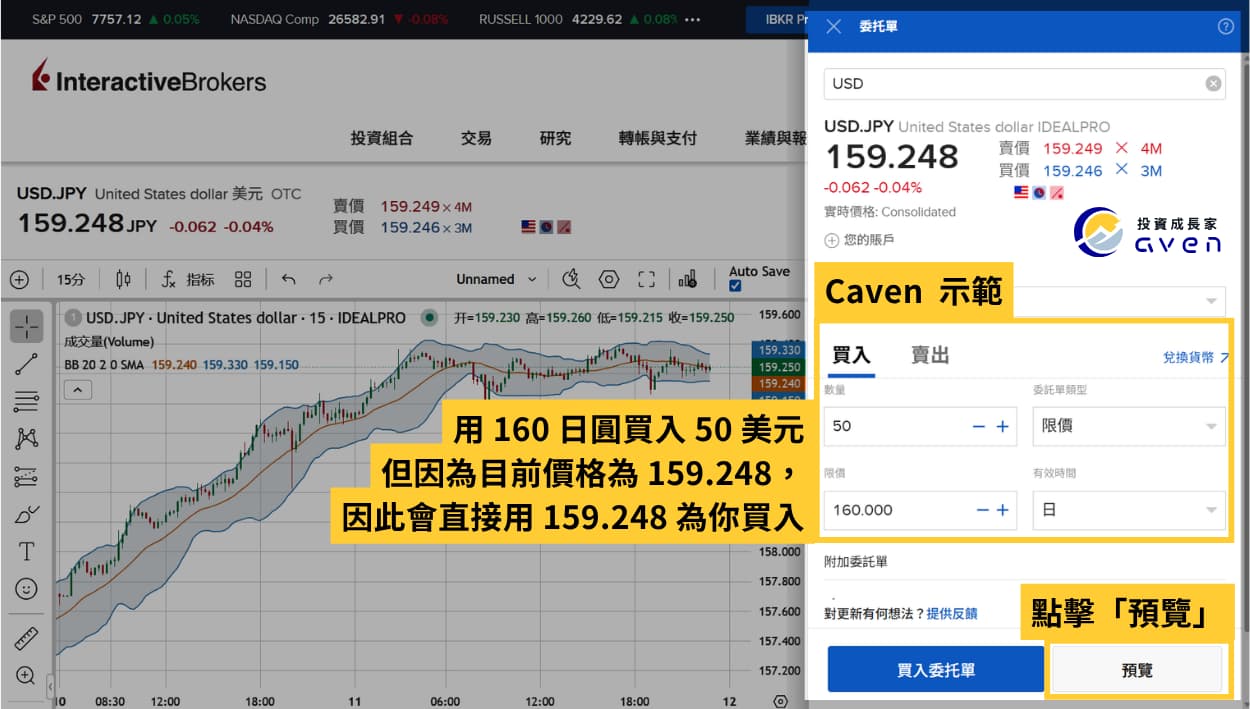The image size is (1250, 709).
Task: Click the 159.330 blue price label
Action: pyautogui.click(x=778, y=350)
